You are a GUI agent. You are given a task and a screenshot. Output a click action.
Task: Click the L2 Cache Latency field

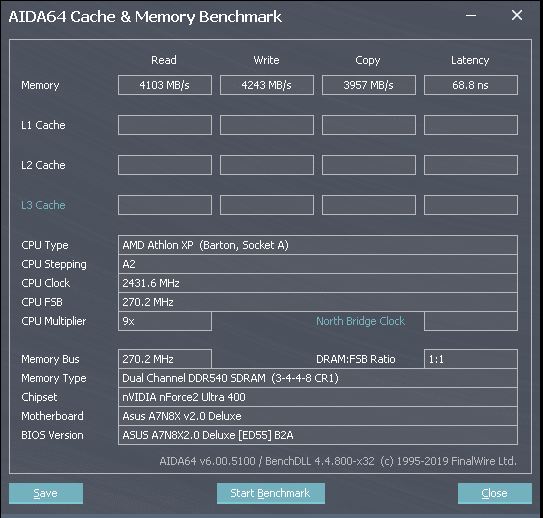click(471, 165)
